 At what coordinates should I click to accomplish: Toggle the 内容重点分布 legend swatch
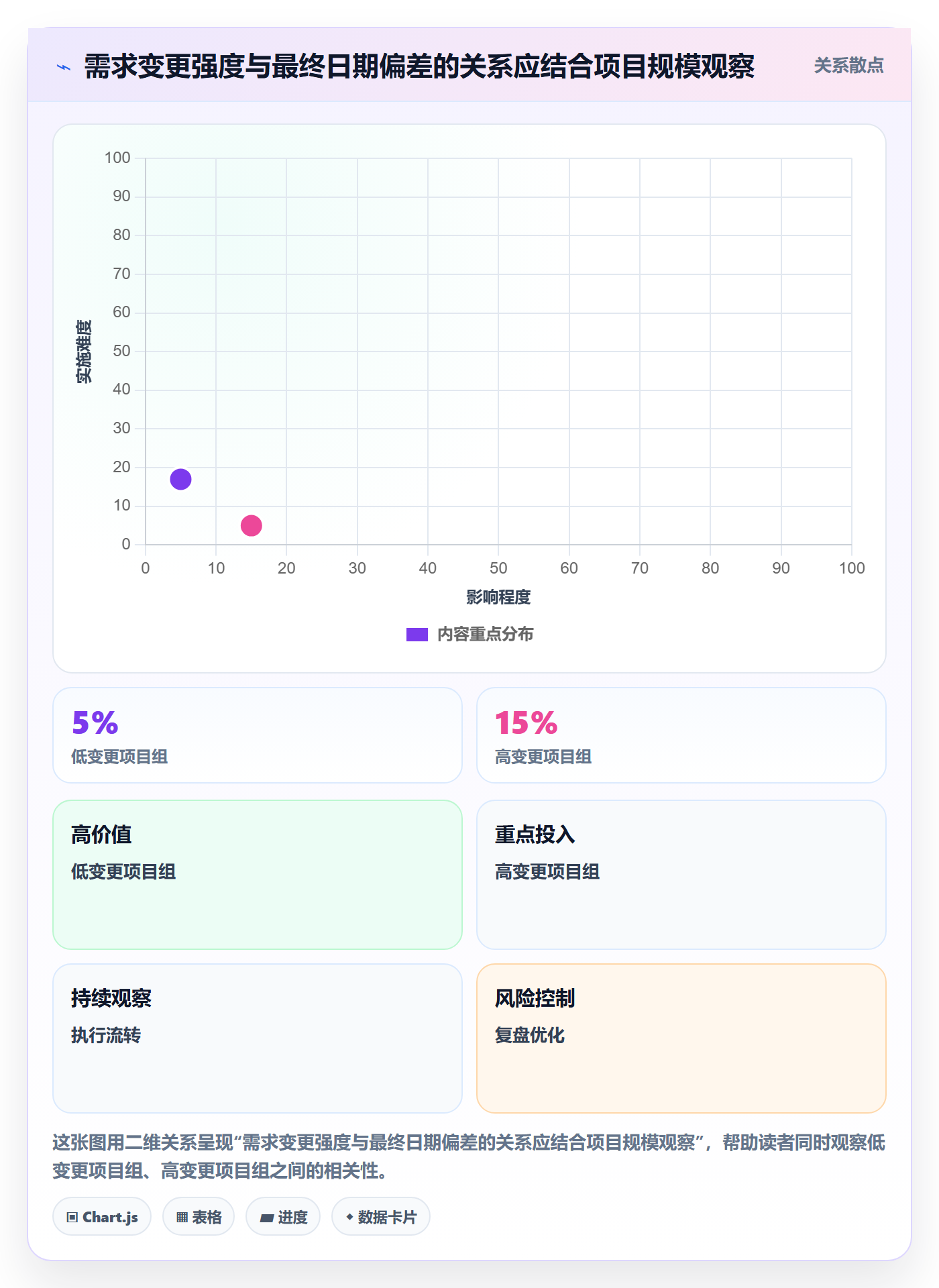click(417, 635)
